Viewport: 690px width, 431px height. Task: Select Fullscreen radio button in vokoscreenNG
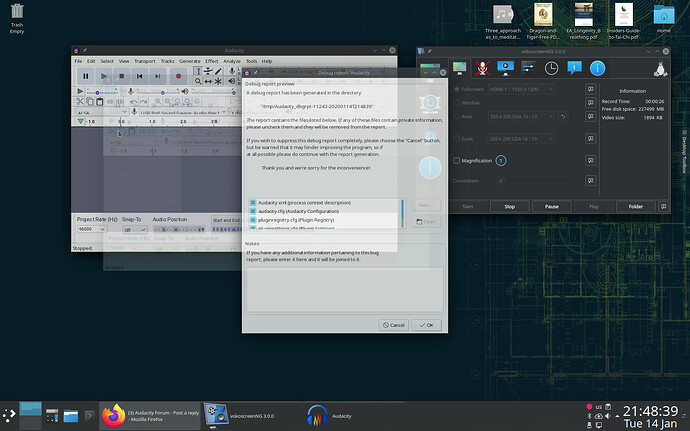click(x=457, y=89)
